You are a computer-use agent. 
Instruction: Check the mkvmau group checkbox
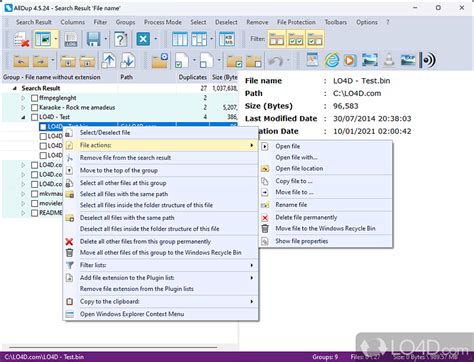(34, 194)
